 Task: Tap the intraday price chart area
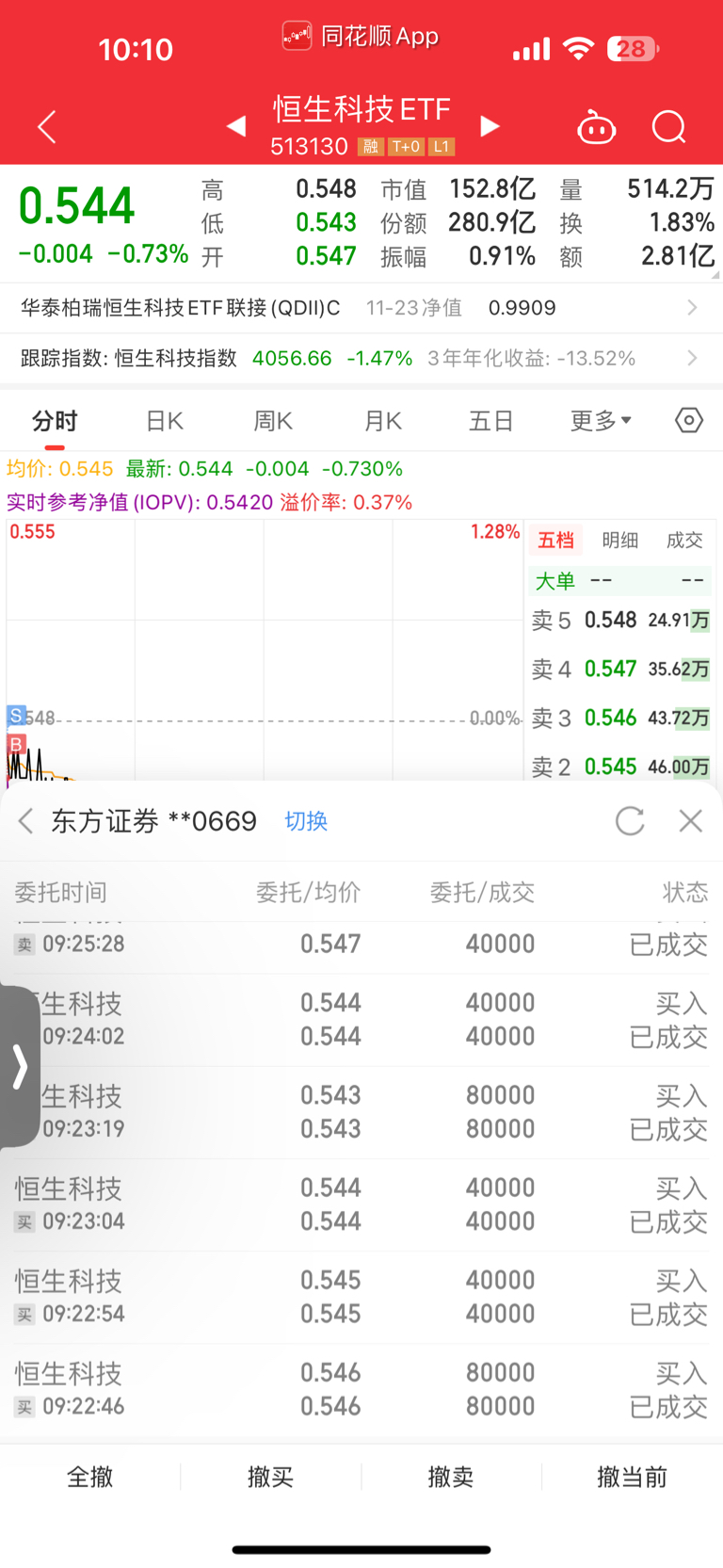[x=264, y=650]
